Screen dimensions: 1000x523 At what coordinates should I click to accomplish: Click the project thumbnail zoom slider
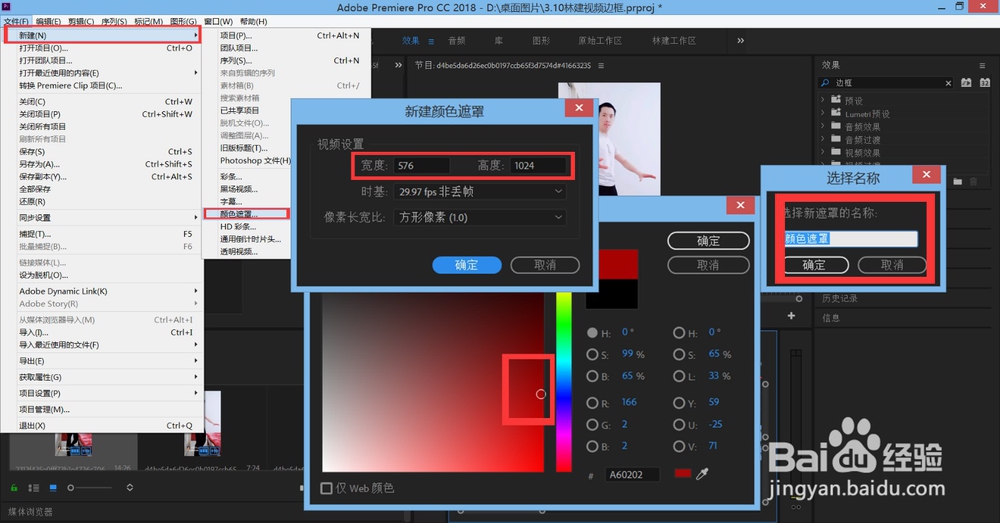tap(90, 488)
